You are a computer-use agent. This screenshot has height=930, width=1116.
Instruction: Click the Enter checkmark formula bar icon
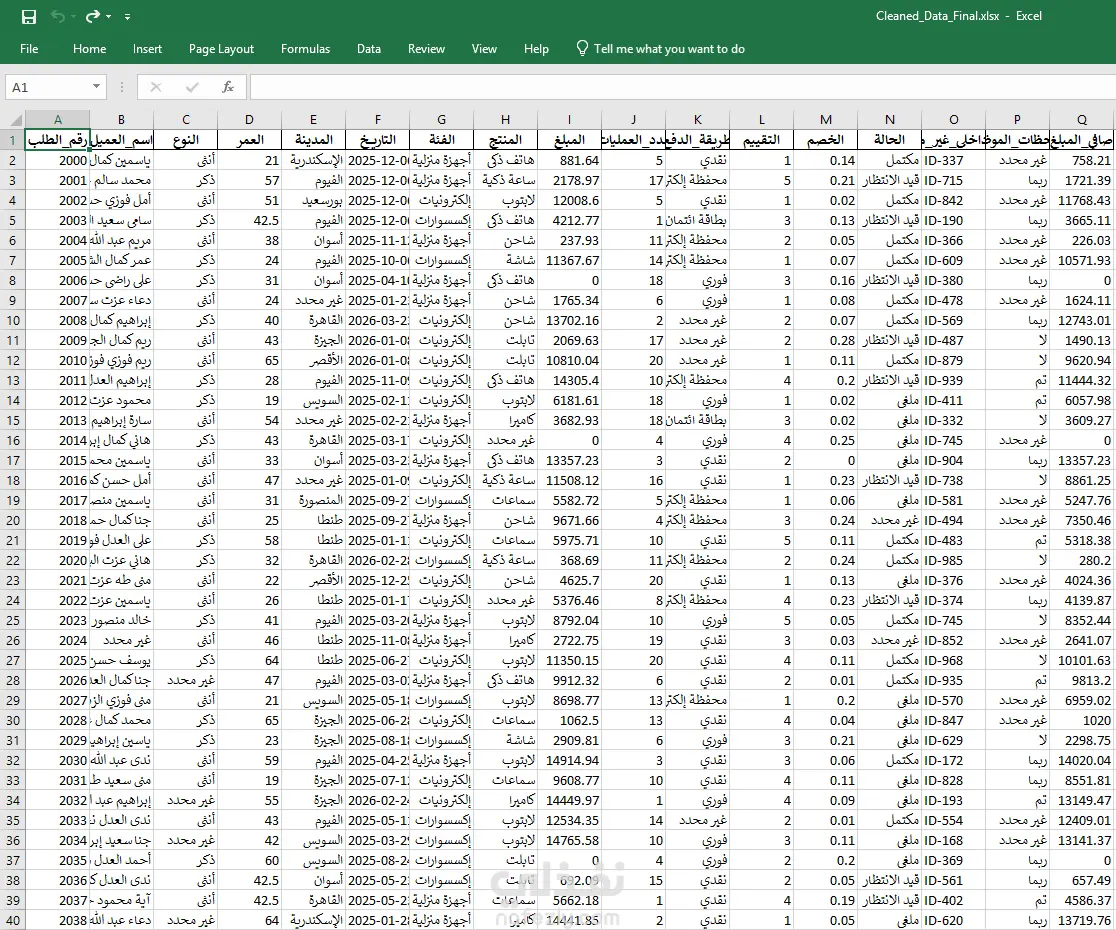point(192,88)
